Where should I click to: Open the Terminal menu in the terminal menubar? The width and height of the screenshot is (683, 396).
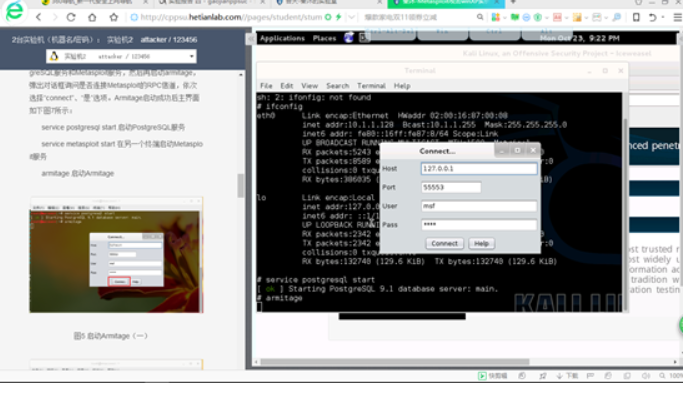[x=371, y=86]
